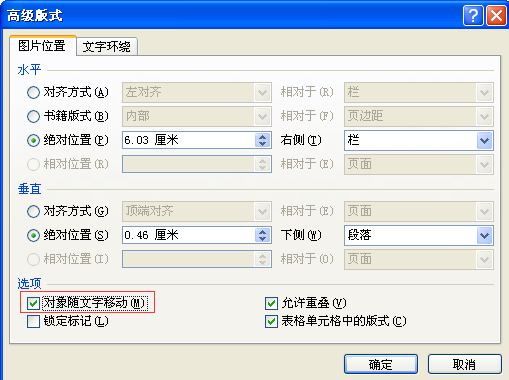
Task: Open the 下侧(W) 段落 dropdown
Action: click(484, 235)
